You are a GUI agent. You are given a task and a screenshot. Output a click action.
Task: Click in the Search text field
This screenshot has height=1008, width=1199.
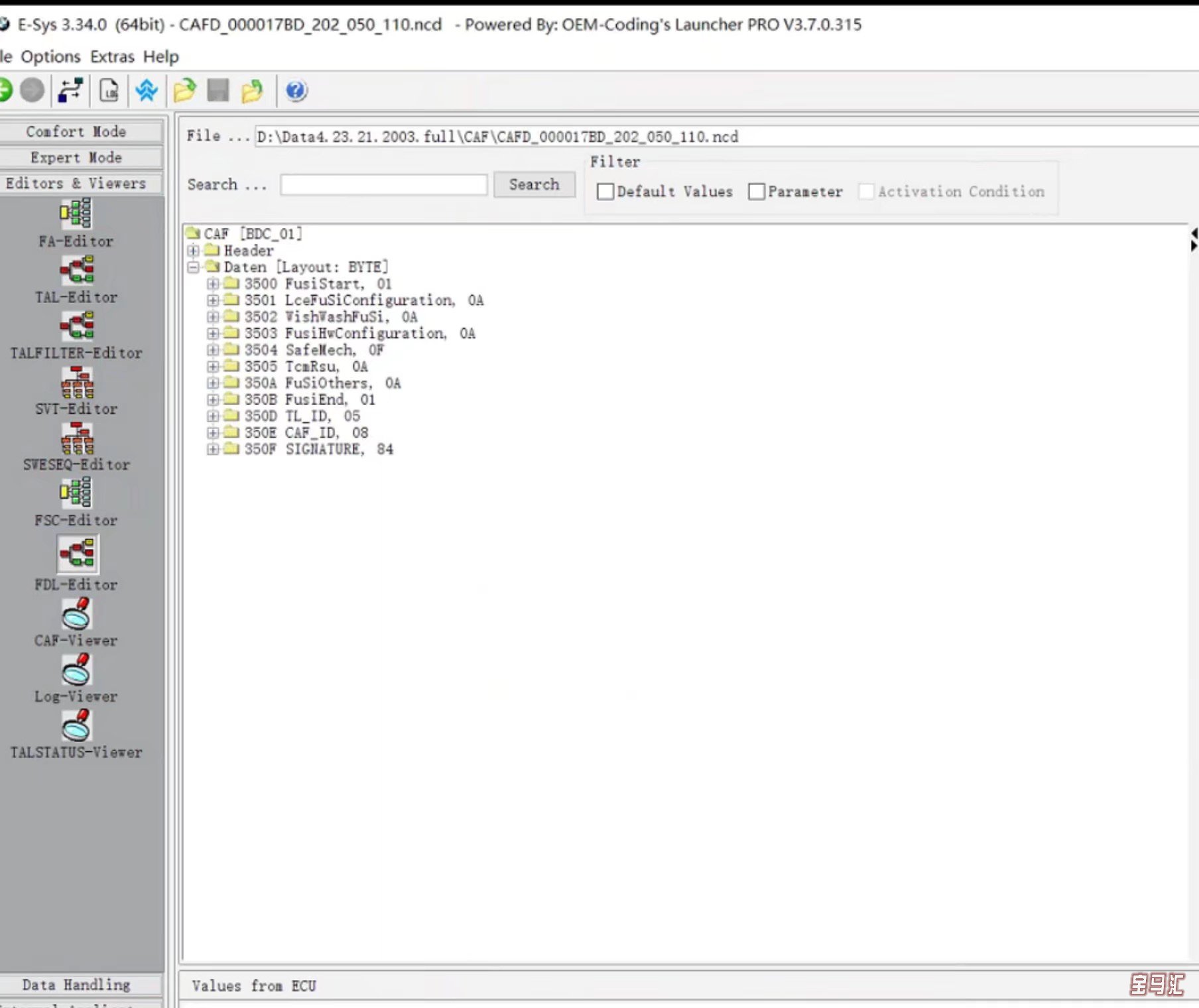[384, 184]
